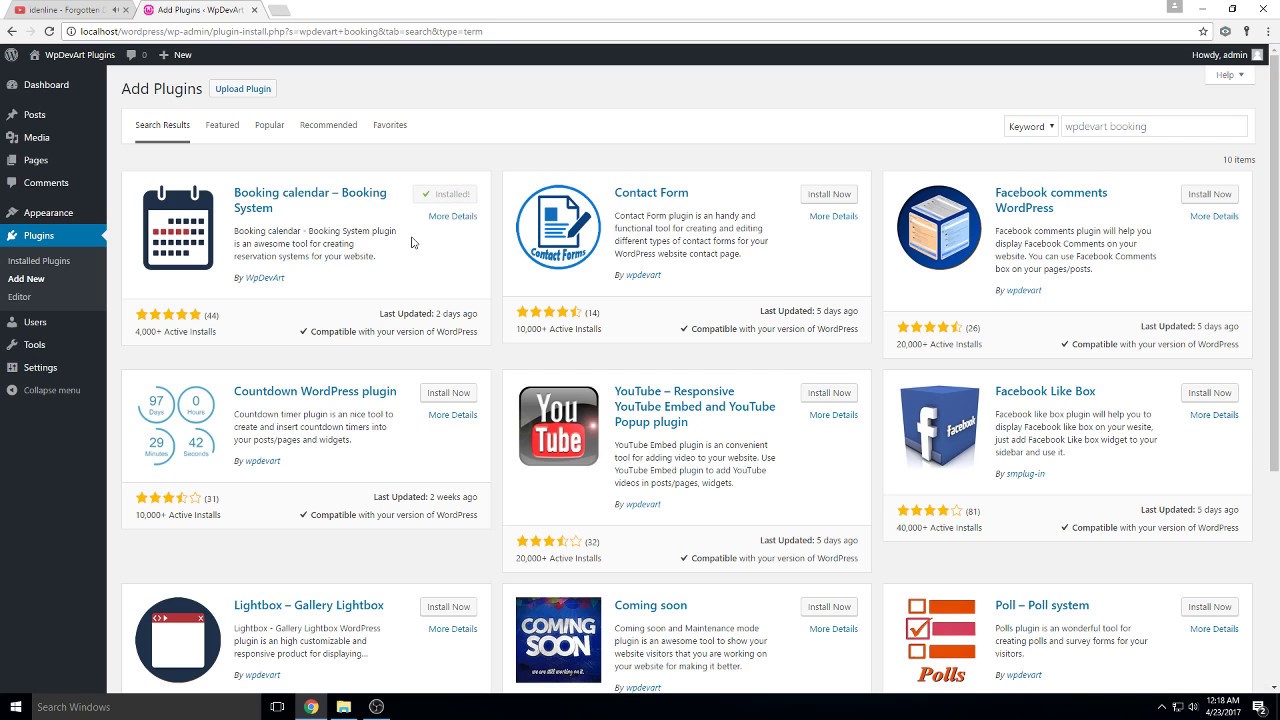Image resolution: width=1280 pixels, height=720 pixels.
Task: Open Add New plugins submenu item
Action: tap(26, 279)
